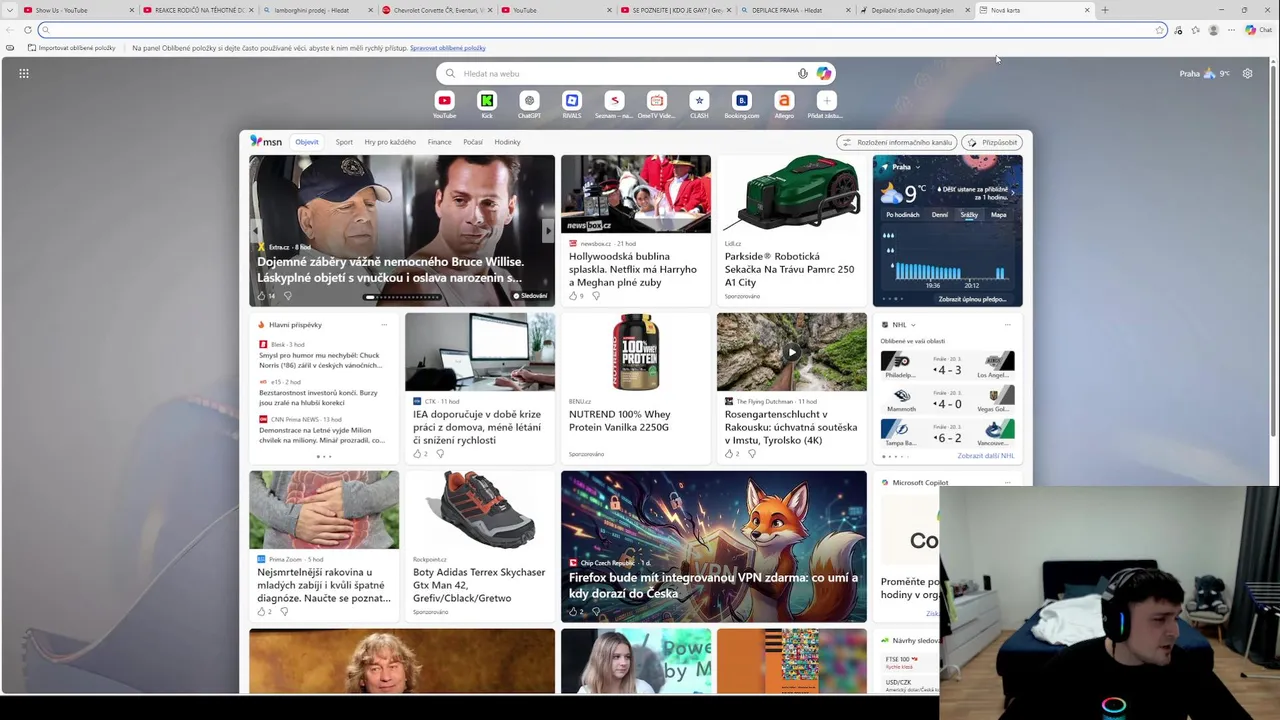Play the Rosengartenschlucht video thumbnail

[x=792, y=352]
